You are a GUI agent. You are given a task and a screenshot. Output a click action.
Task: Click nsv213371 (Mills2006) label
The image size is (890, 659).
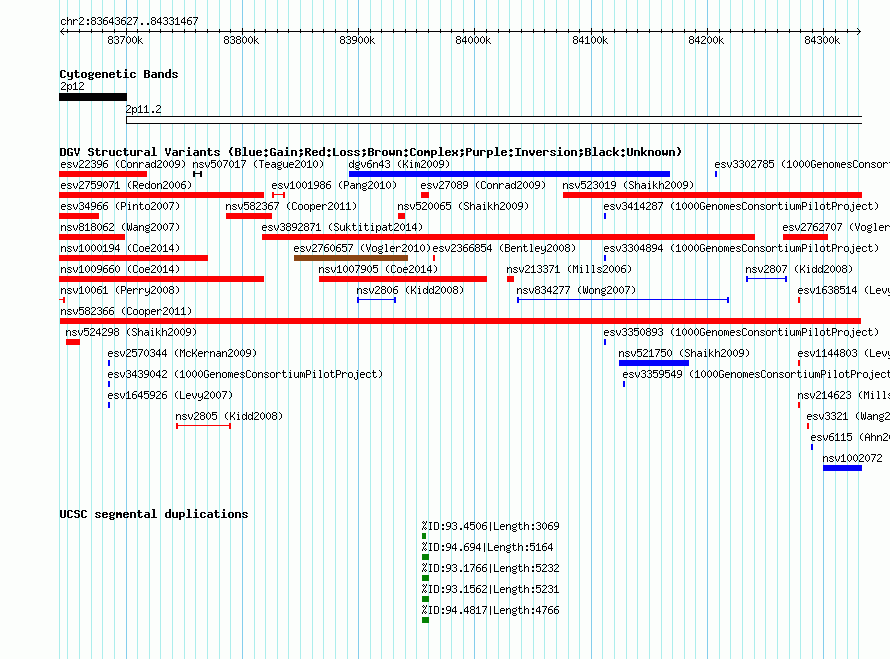(569, 269)
